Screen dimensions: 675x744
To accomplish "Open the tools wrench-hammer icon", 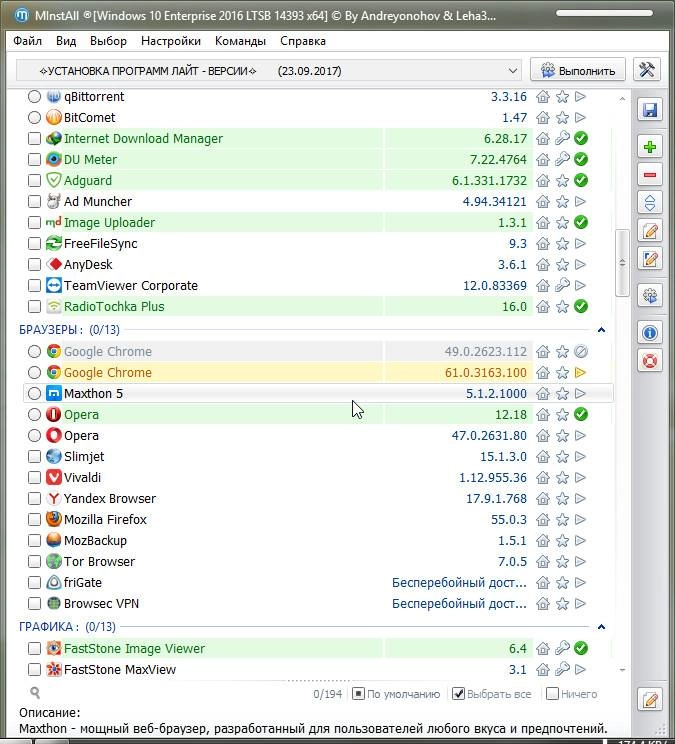I will click(647, 70).
